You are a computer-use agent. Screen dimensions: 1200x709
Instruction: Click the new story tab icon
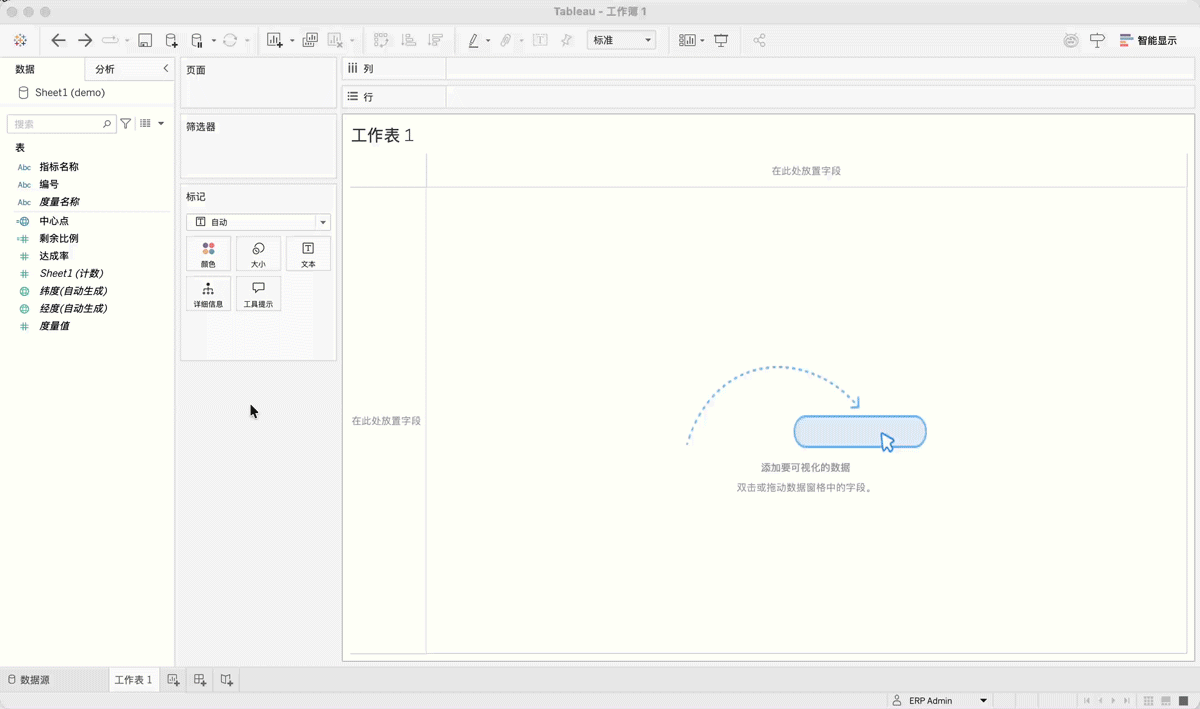[227, 680]
